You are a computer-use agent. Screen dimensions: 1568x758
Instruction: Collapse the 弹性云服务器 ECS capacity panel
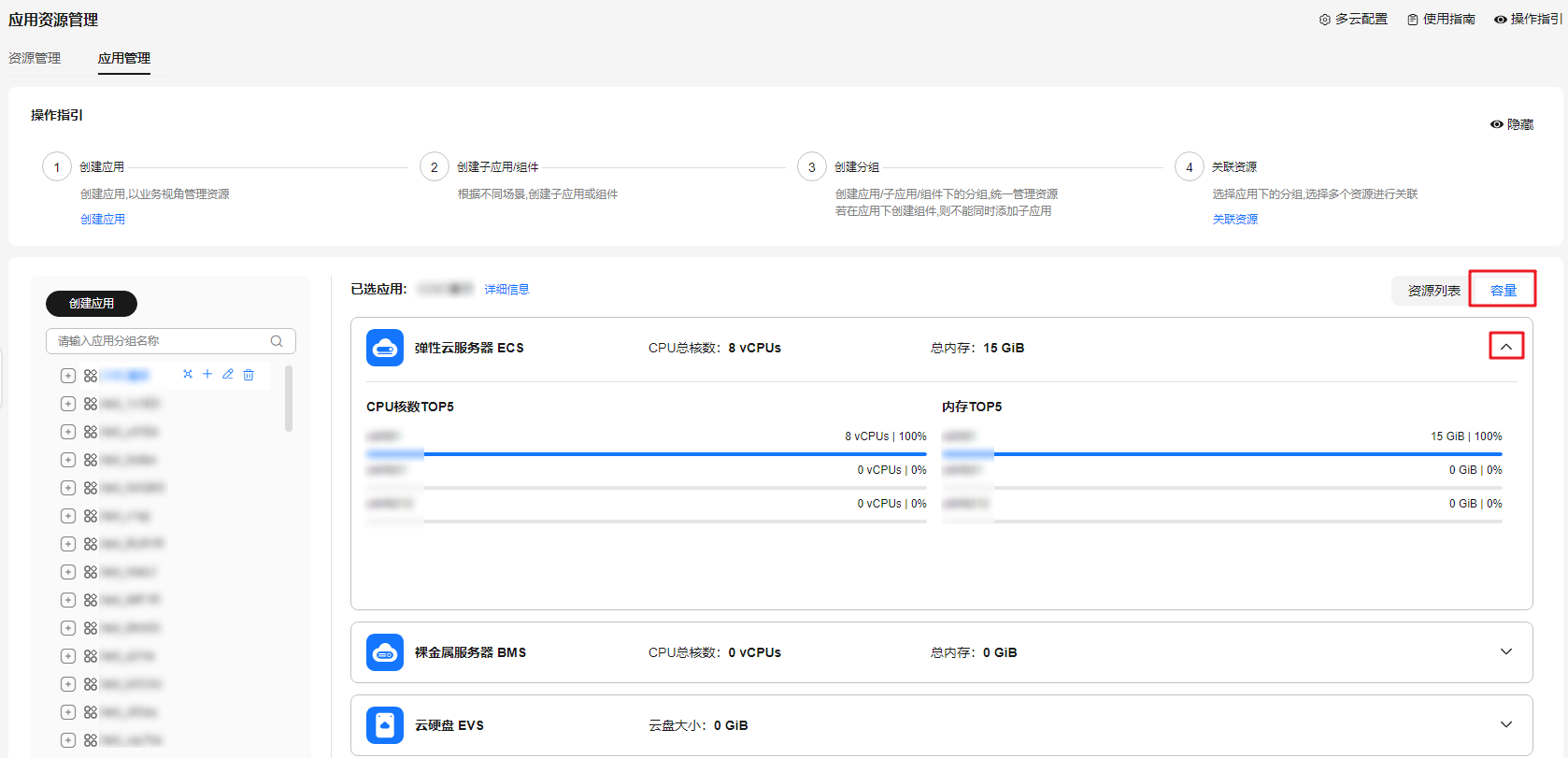tap(1505, 347)
